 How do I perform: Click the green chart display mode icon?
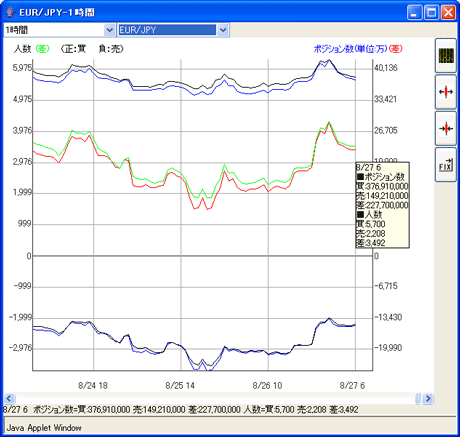446,56
